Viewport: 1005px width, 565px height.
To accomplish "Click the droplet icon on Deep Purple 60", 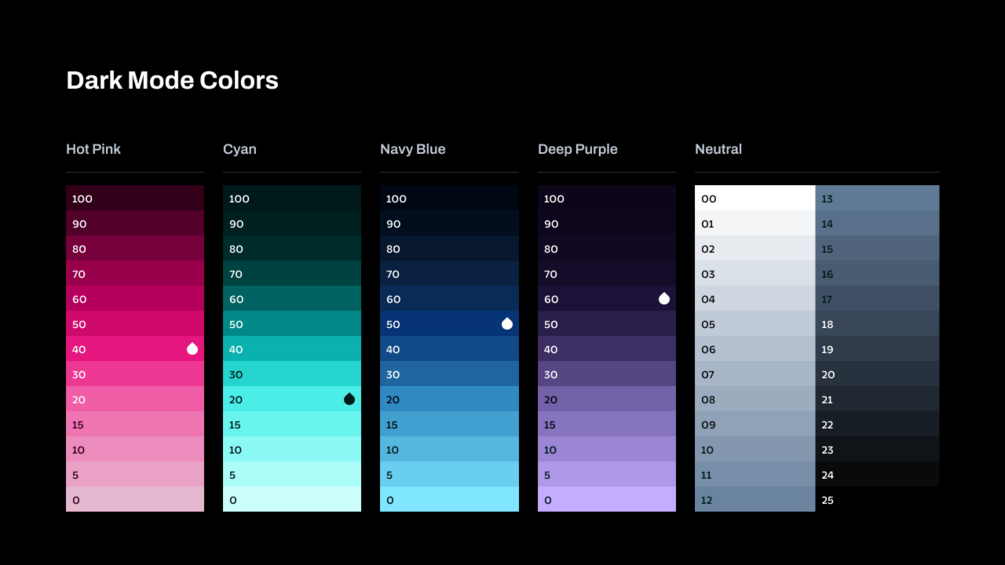I will pyautogui.click(x=664, y=299).
